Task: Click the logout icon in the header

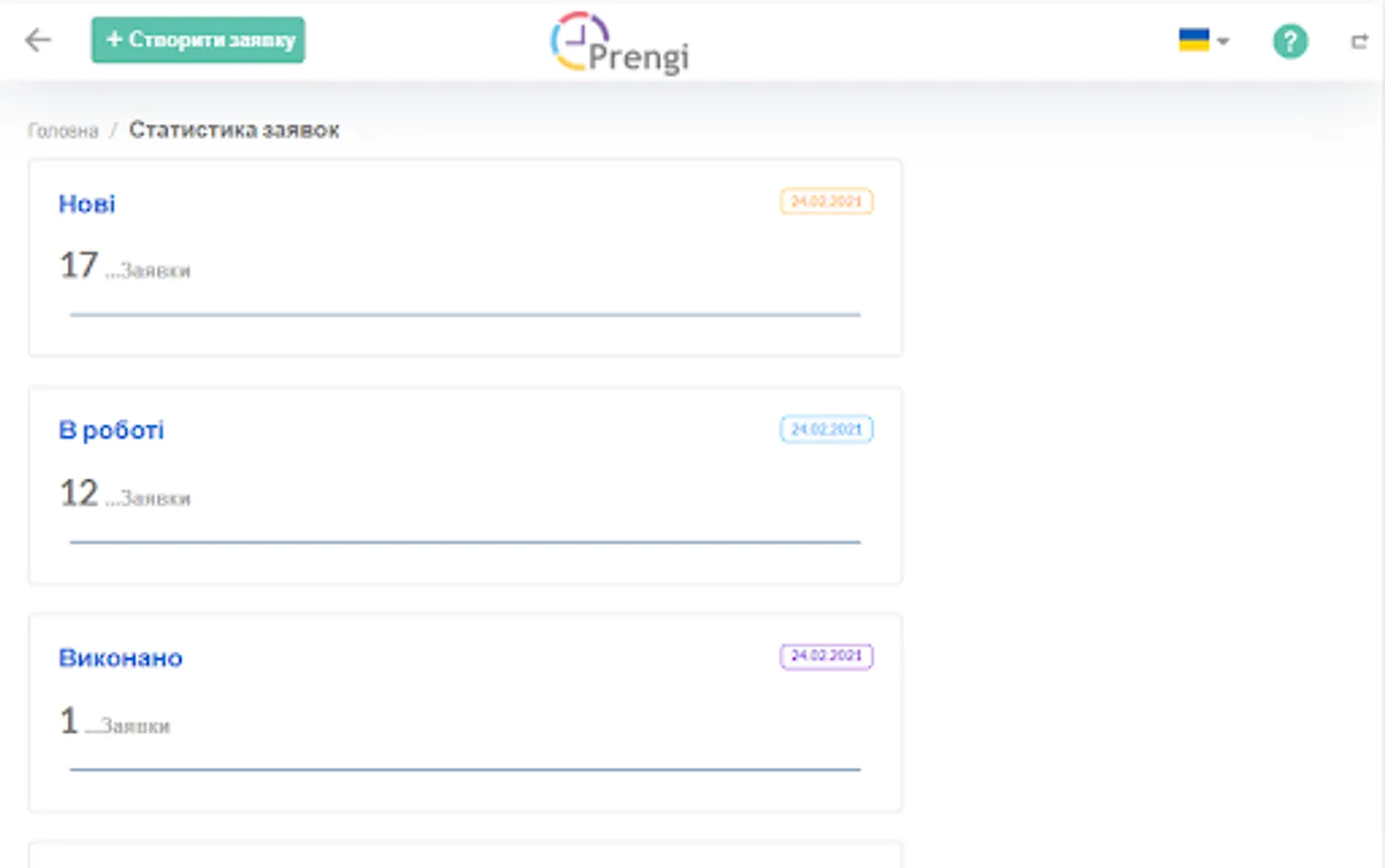Action: click(x=1360, y=41)
